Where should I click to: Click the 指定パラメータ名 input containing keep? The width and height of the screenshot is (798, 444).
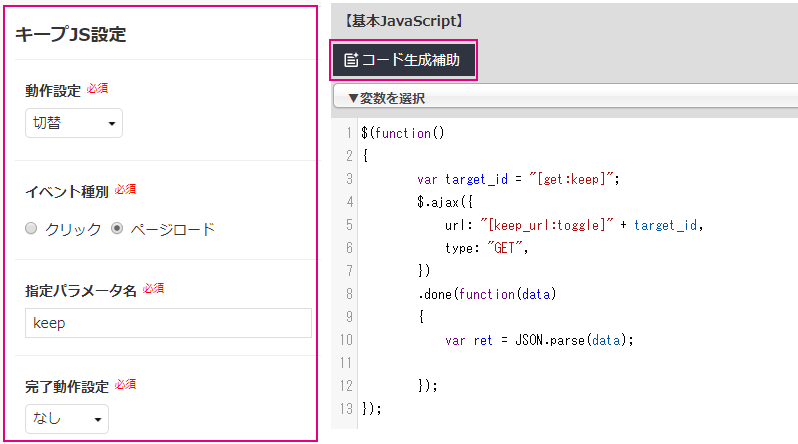(x=168, y=323)
